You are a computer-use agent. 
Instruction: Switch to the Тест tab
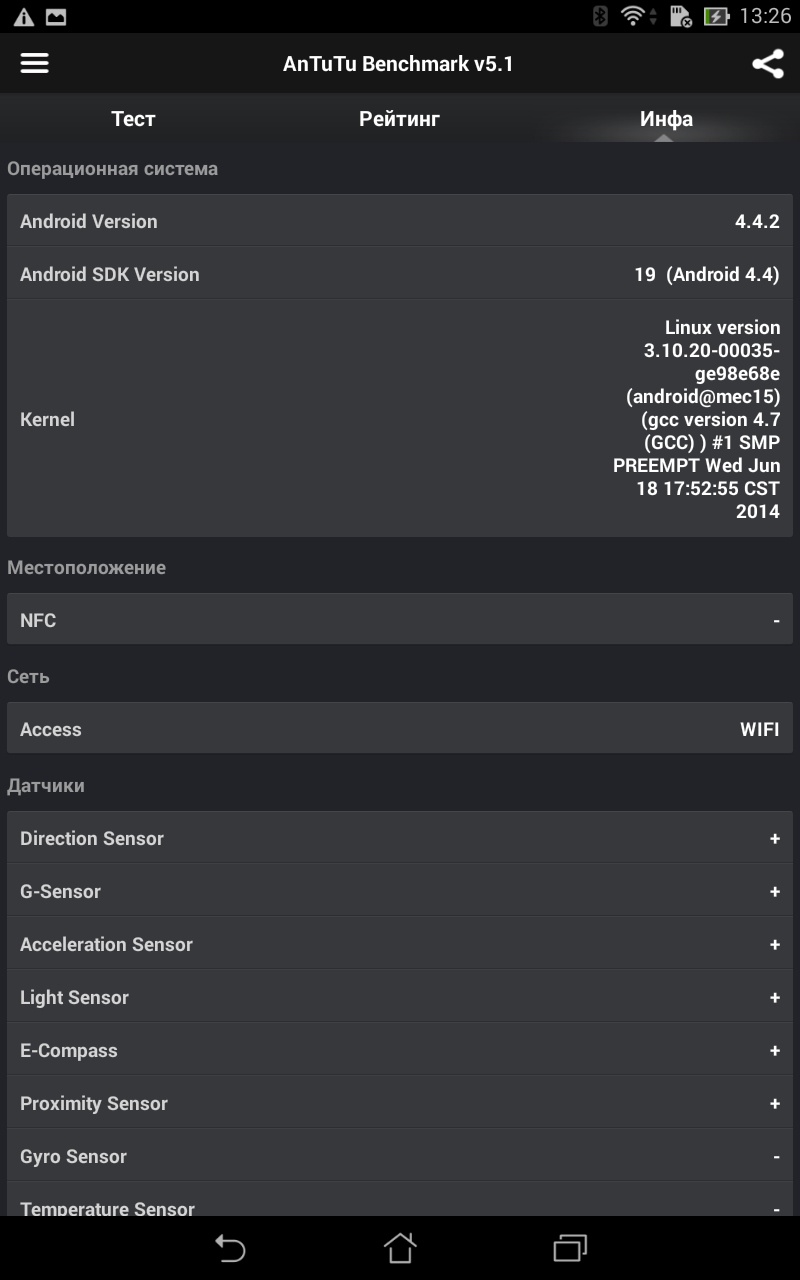coord(133,119)
